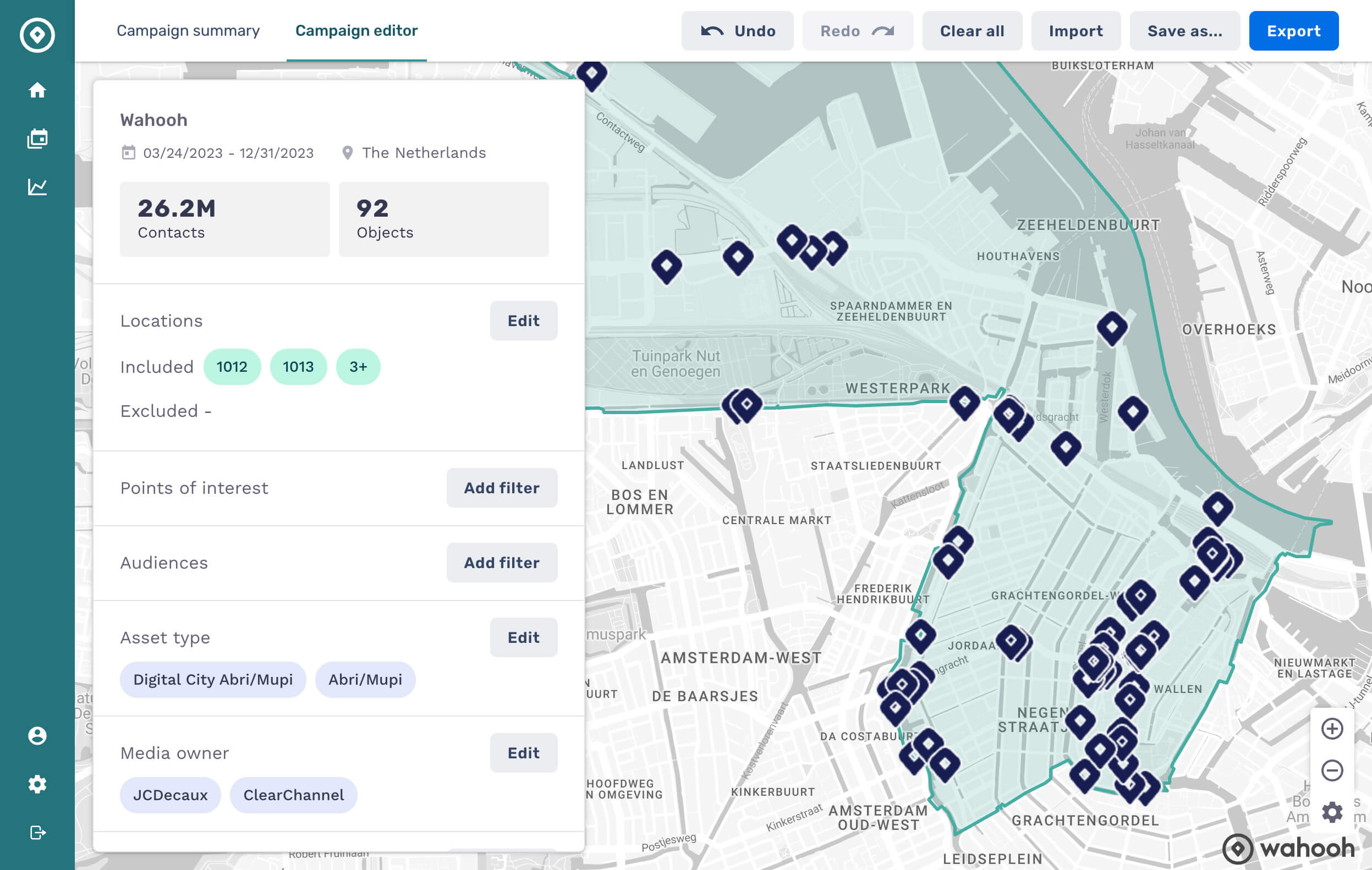Open the user profile icon
1372x870 pixels.
click(37, 735)
